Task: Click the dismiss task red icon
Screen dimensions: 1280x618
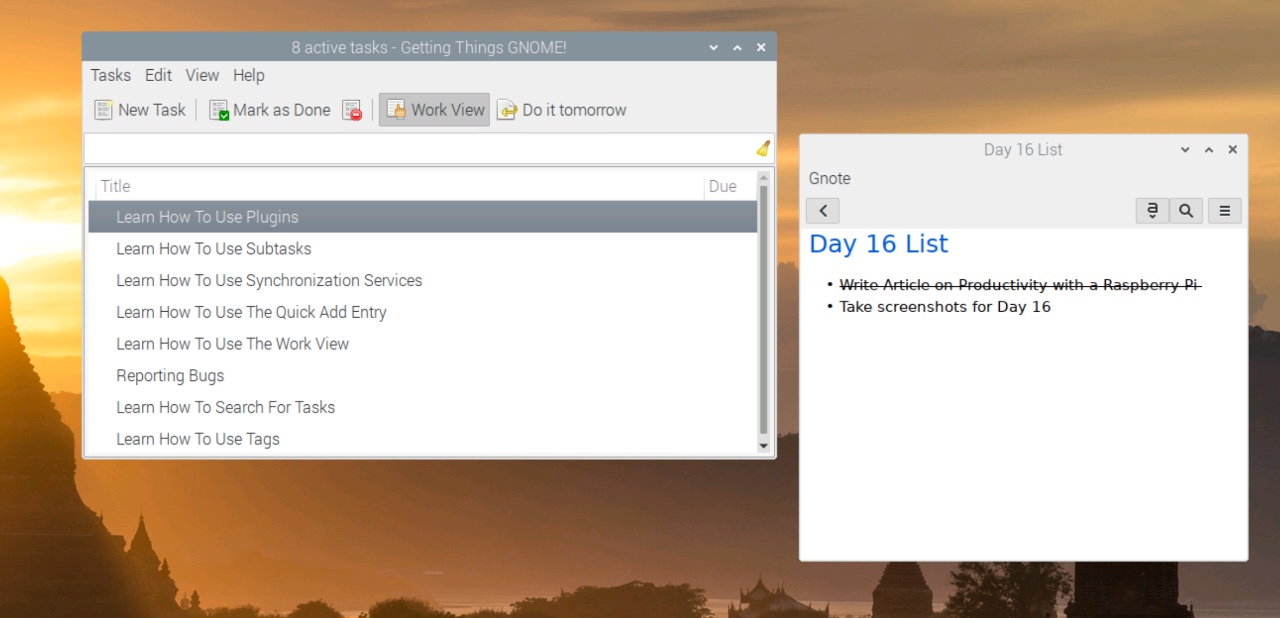Action: pyautogui.click(x=351, y=110)
